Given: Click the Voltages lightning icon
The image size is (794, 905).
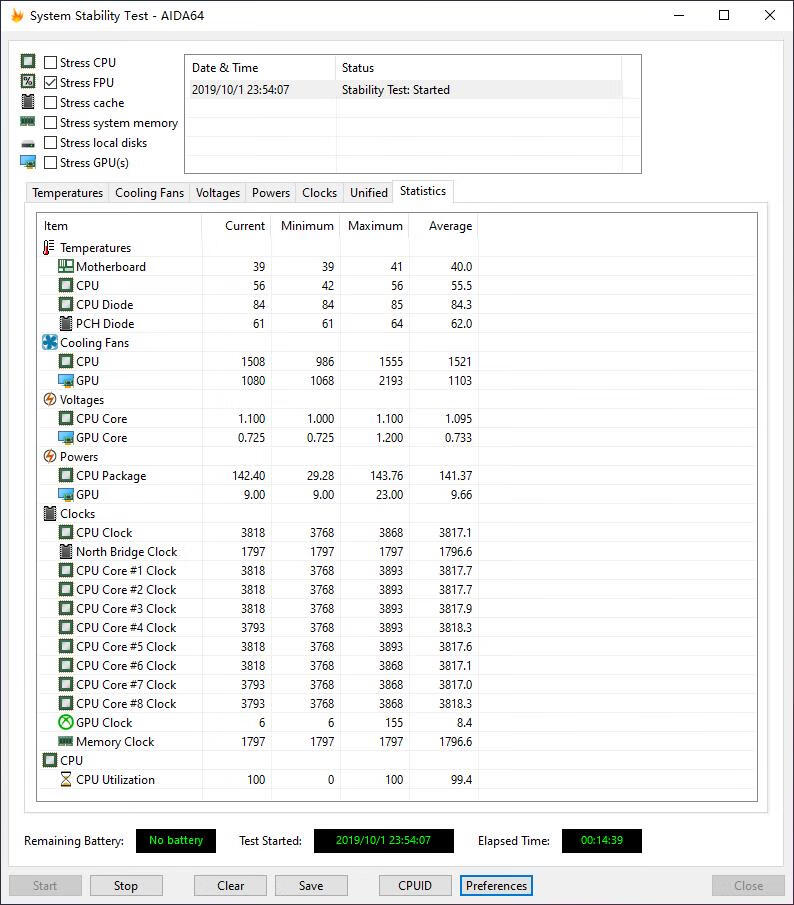Looking at the screenshot, I should (x=50, y=399).
